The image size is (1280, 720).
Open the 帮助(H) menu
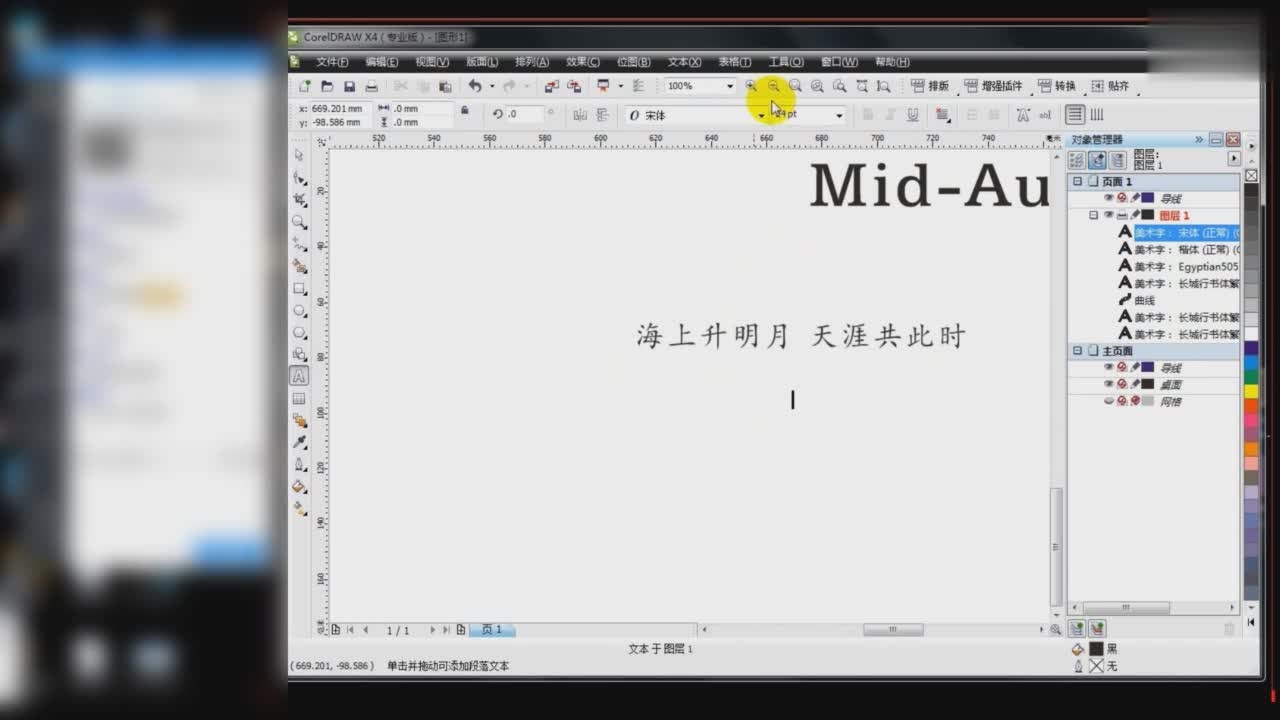[892, 62]
